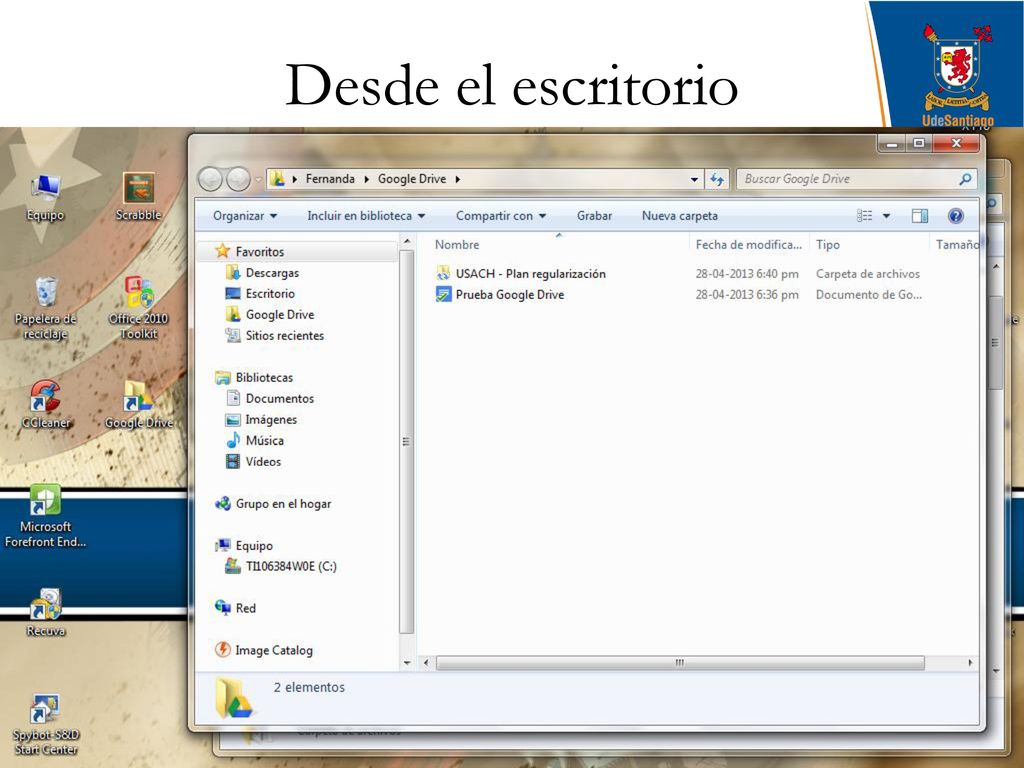
Task: Click Fernanda in the address path
Action: pos(330,179)
